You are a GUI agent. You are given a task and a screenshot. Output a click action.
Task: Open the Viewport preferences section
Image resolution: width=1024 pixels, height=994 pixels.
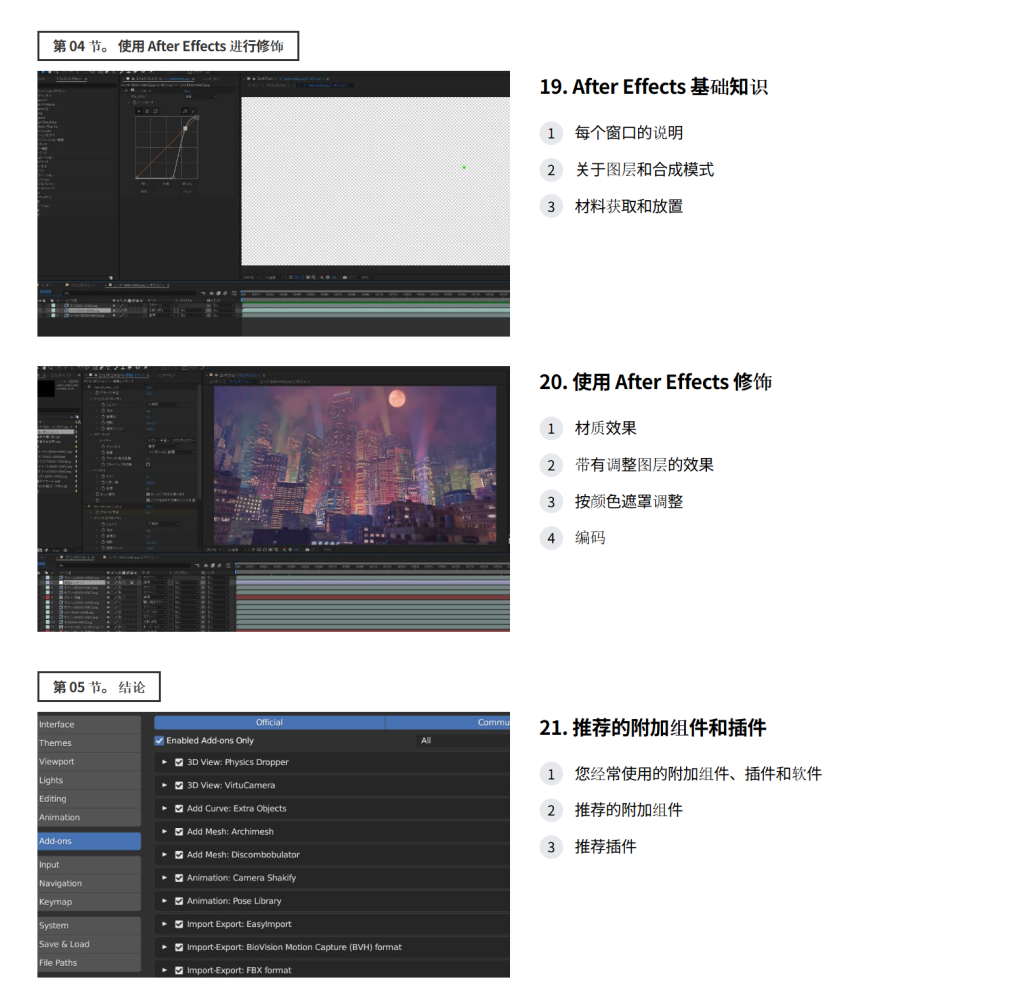click(x=89, y=762)
